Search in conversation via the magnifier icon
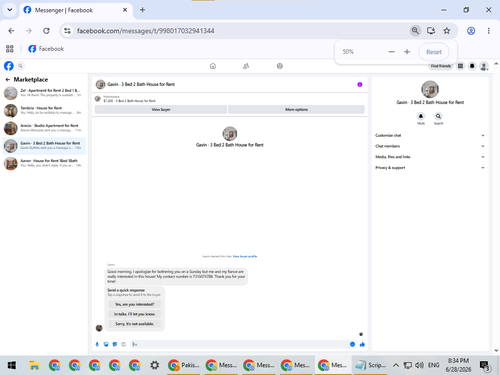 tap(438, 116)
